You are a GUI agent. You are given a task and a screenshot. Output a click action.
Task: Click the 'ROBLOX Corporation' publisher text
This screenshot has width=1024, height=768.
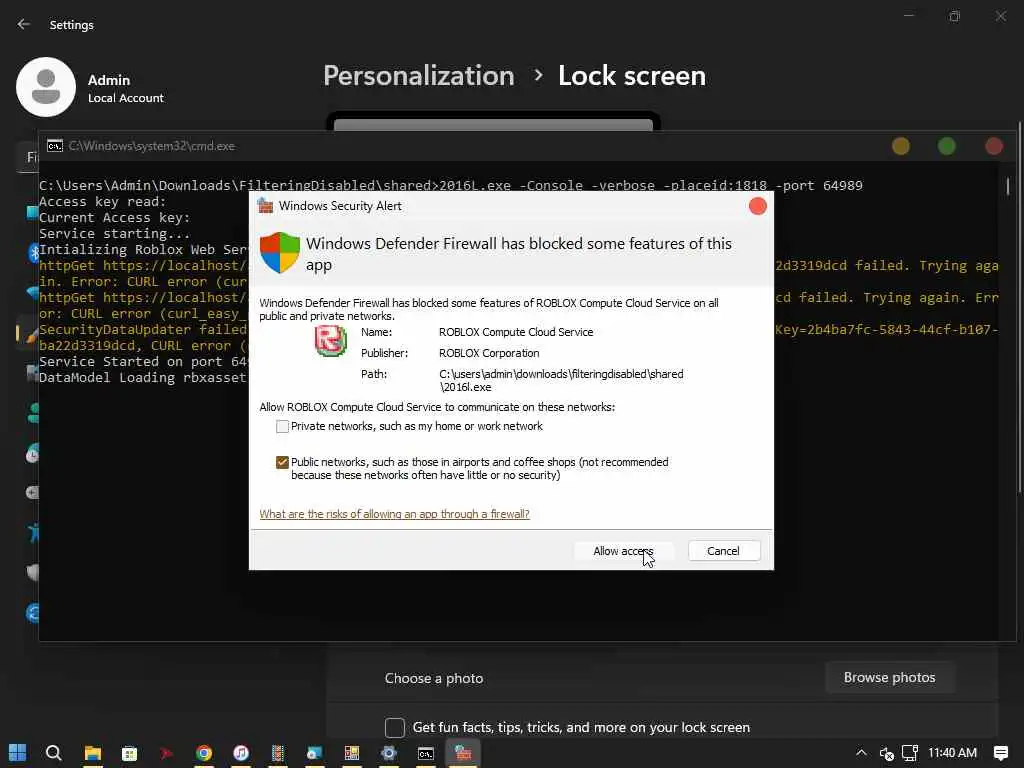(x=489, y=353)
